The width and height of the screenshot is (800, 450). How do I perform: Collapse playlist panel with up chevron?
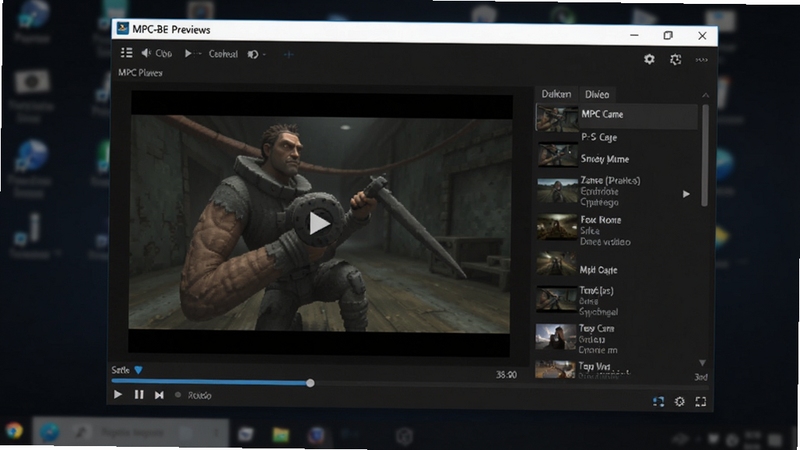click(x=705, y=95)
